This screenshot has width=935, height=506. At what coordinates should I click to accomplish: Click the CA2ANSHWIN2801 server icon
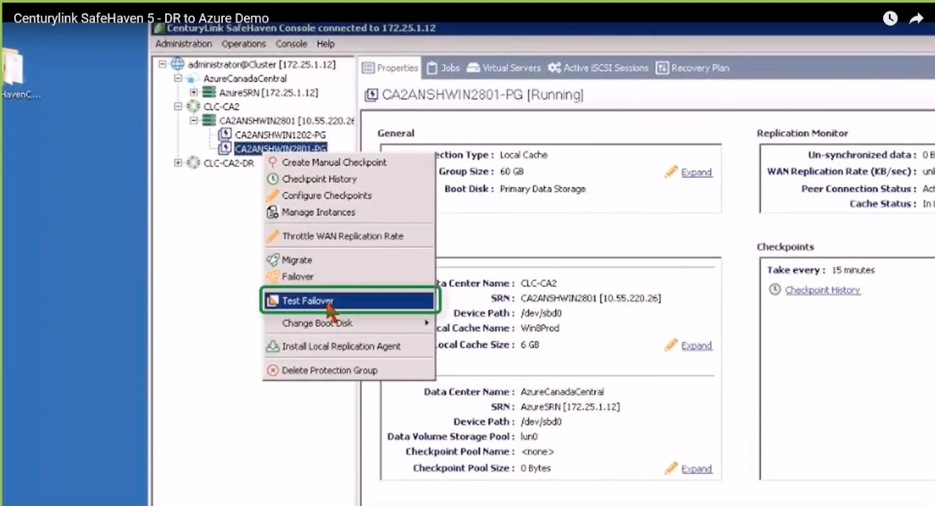click(x=209, y=120)
